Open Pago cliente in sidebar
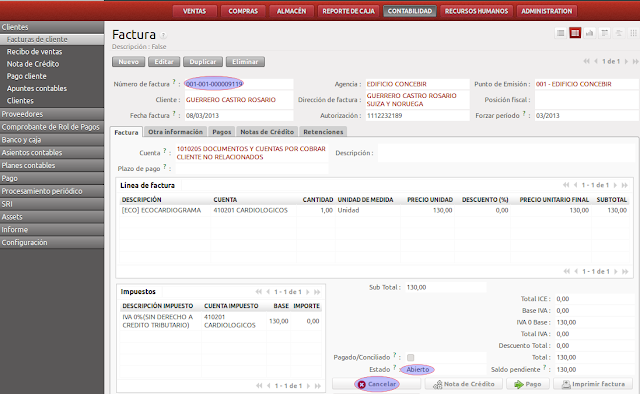This screenshot has width=640, height=394. pyautogui.click(x=27, y=76)
